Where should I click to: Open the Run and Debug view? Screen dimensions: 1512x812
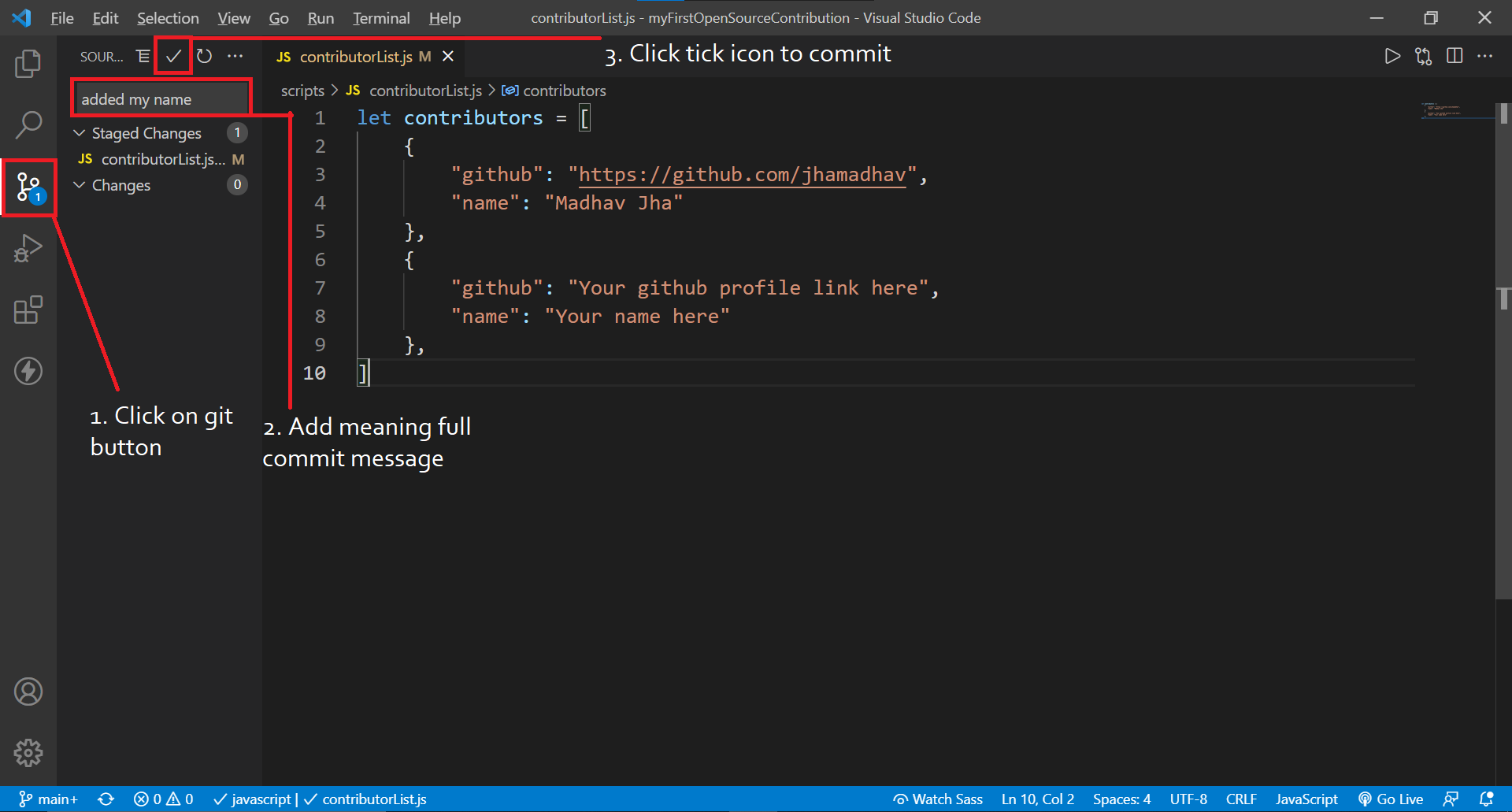coord(28,249)
